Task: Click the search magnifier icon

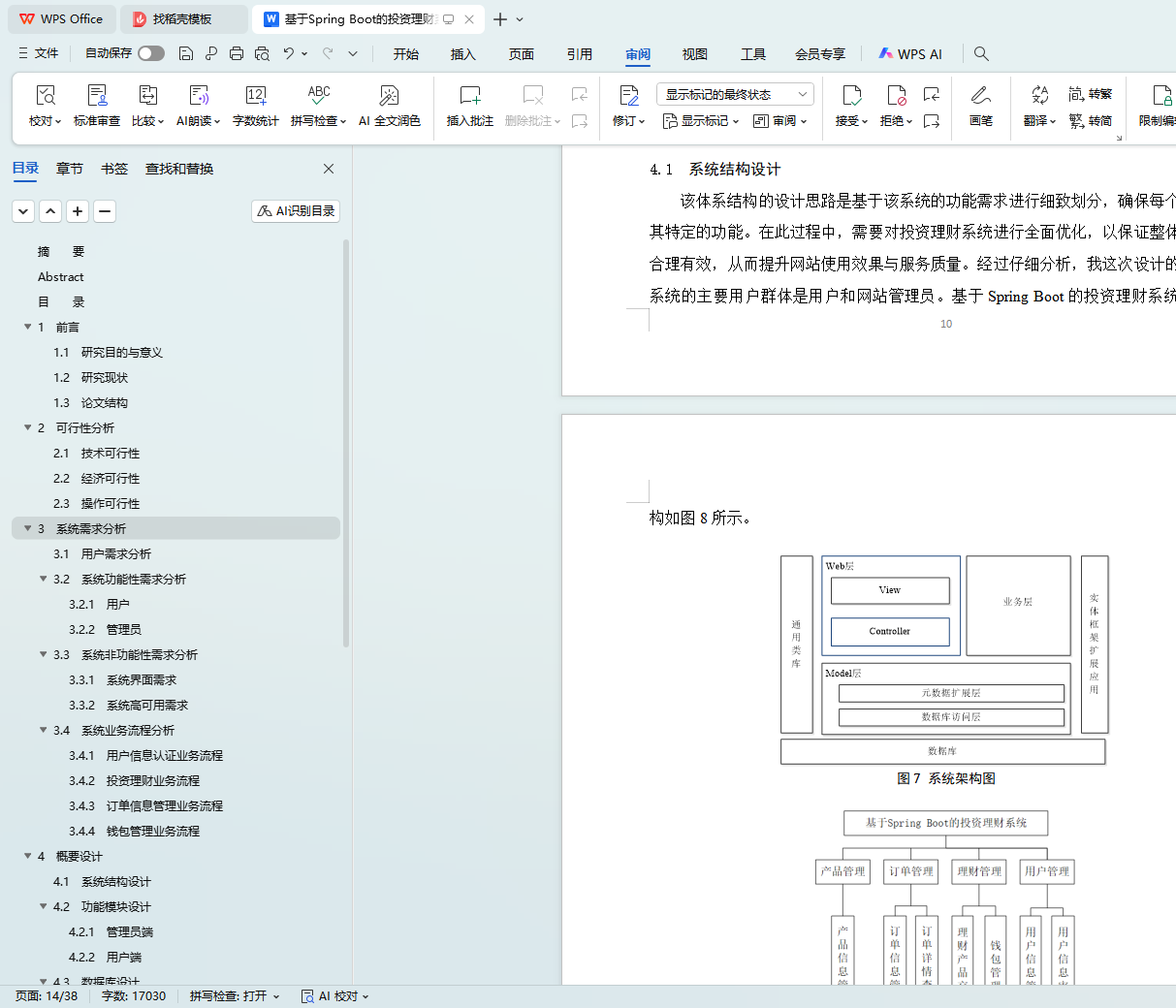Action: (x=981, y=53)
